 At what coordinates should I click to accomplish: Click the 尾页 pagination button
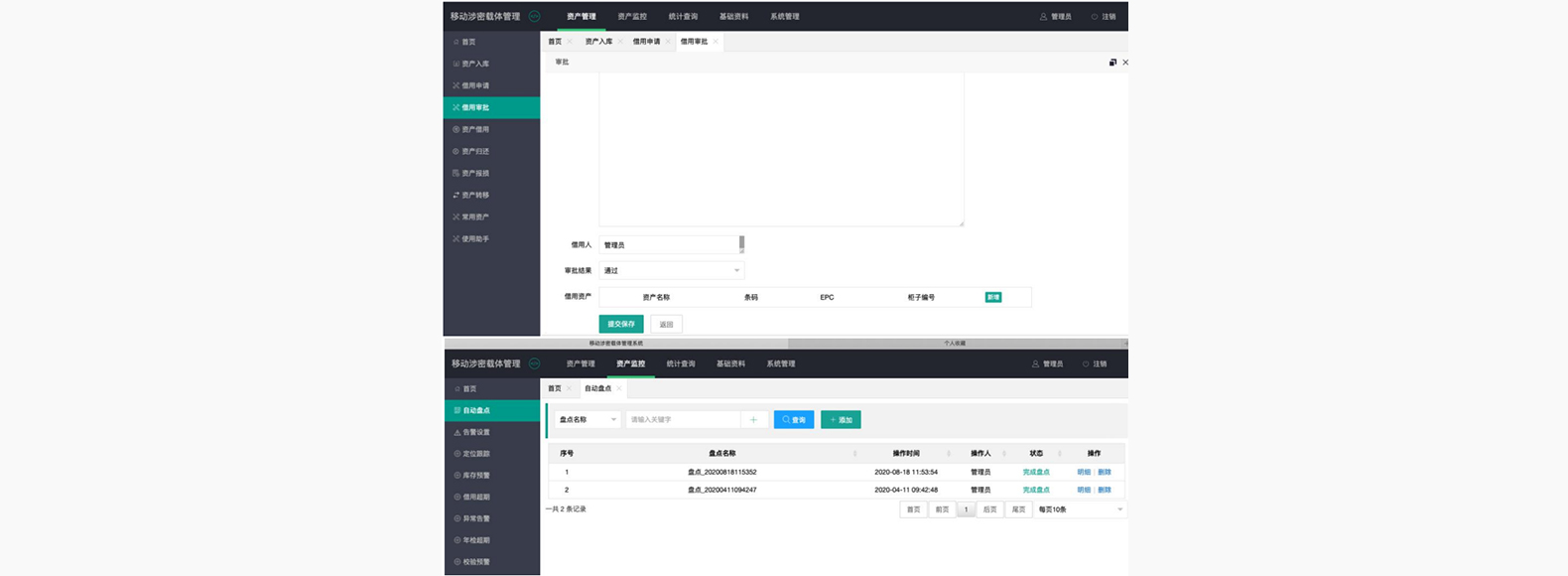pos(1018,509)
